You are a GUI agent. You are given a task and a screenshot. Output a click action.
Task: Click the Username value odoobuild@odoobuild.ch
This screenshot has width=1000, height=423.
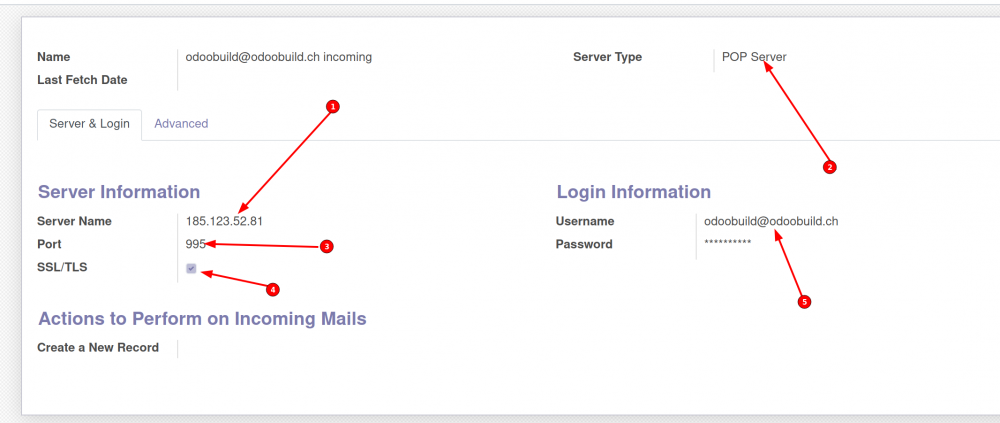coord(770,221)
